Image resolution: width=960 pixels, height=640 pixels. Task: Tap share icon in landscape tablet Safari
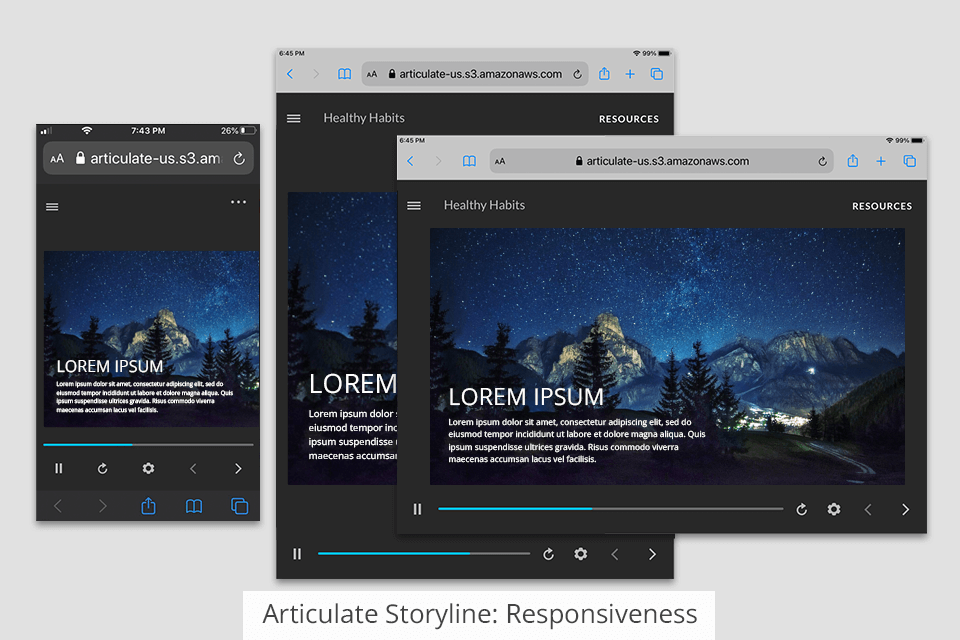click(853, 160)
